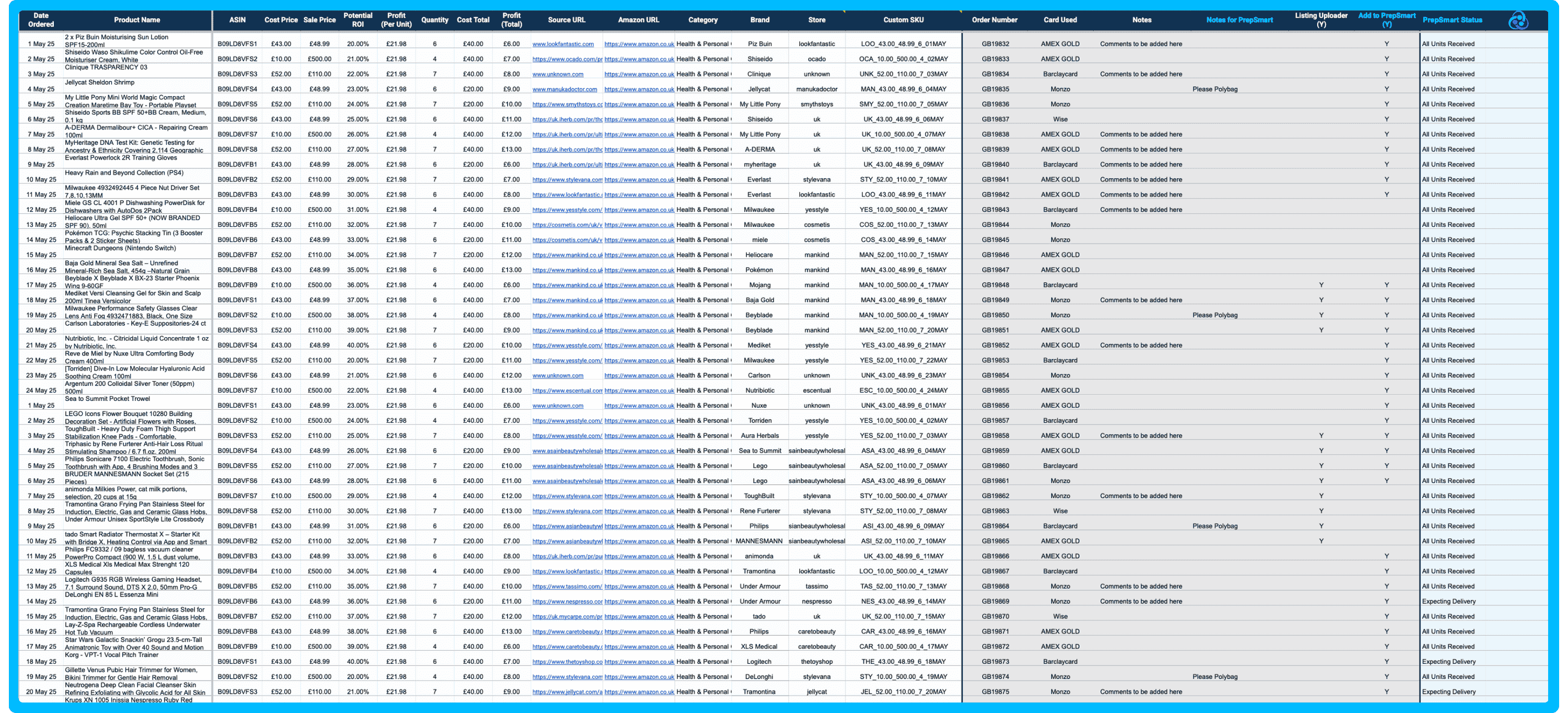Click the DeLonghi brand cell

pos(759,677)
